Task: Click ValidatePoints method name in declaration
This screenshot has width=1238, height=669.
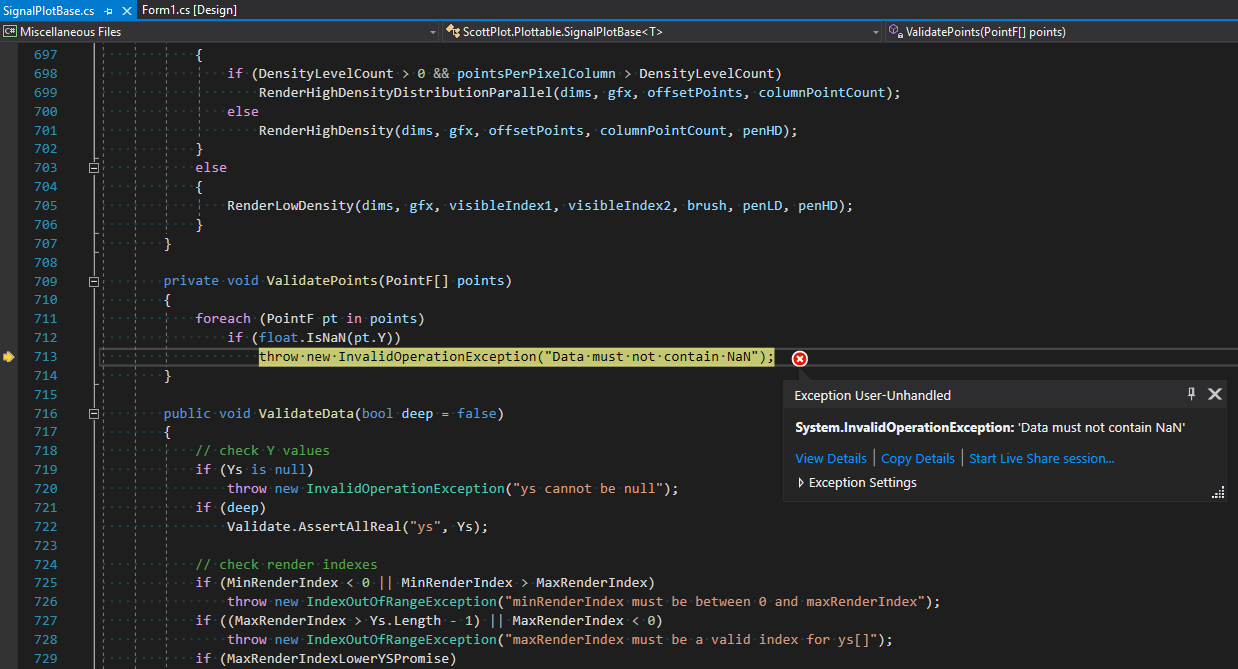Action: (322, 281)
